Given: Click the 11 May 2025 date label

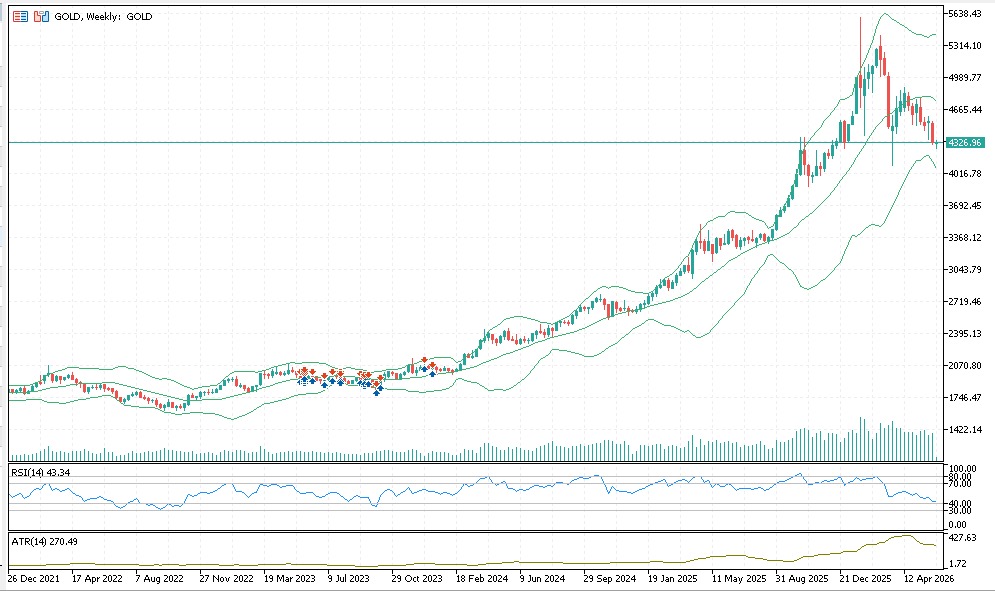Looking at the screenshot, I should pyautogui.click(x=737, y=578).
